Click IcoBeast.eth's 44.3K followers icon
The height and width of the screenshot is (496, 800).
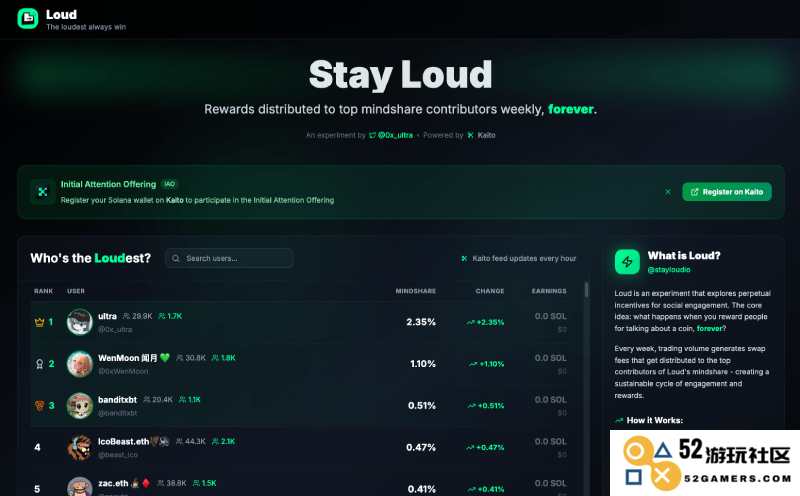click(180, 441)
